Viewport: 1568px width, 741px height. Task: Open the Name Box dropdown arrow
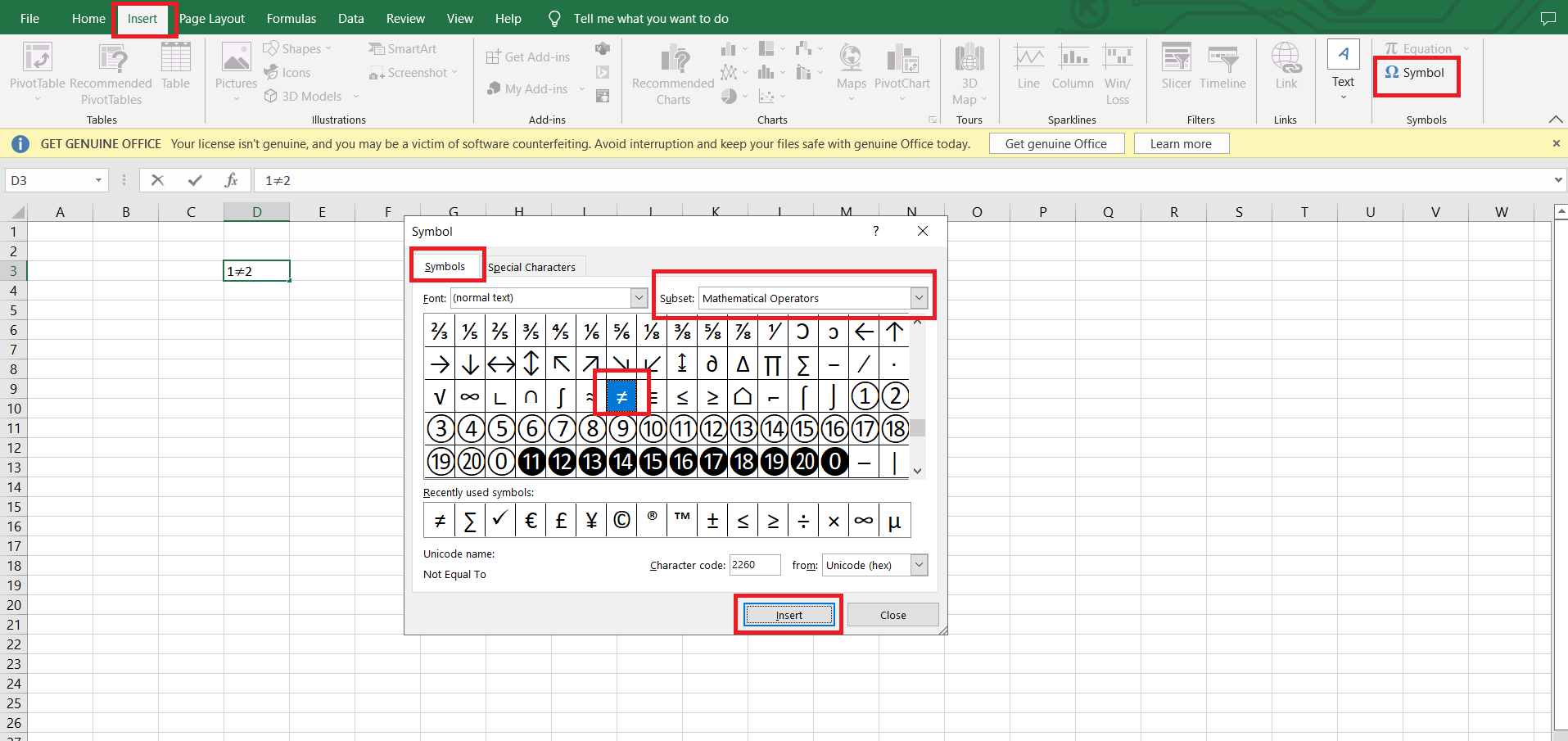pos(98,180)
